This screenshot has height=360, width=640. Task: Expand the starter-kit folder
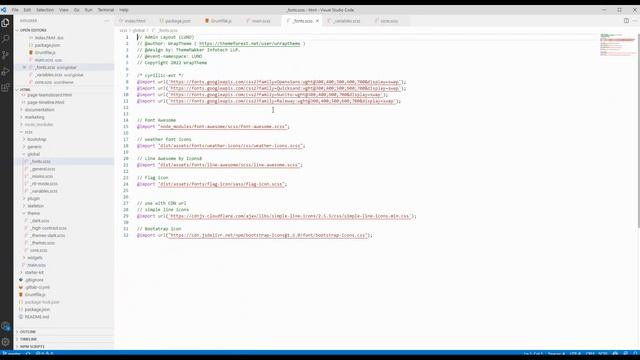point(34,272)
